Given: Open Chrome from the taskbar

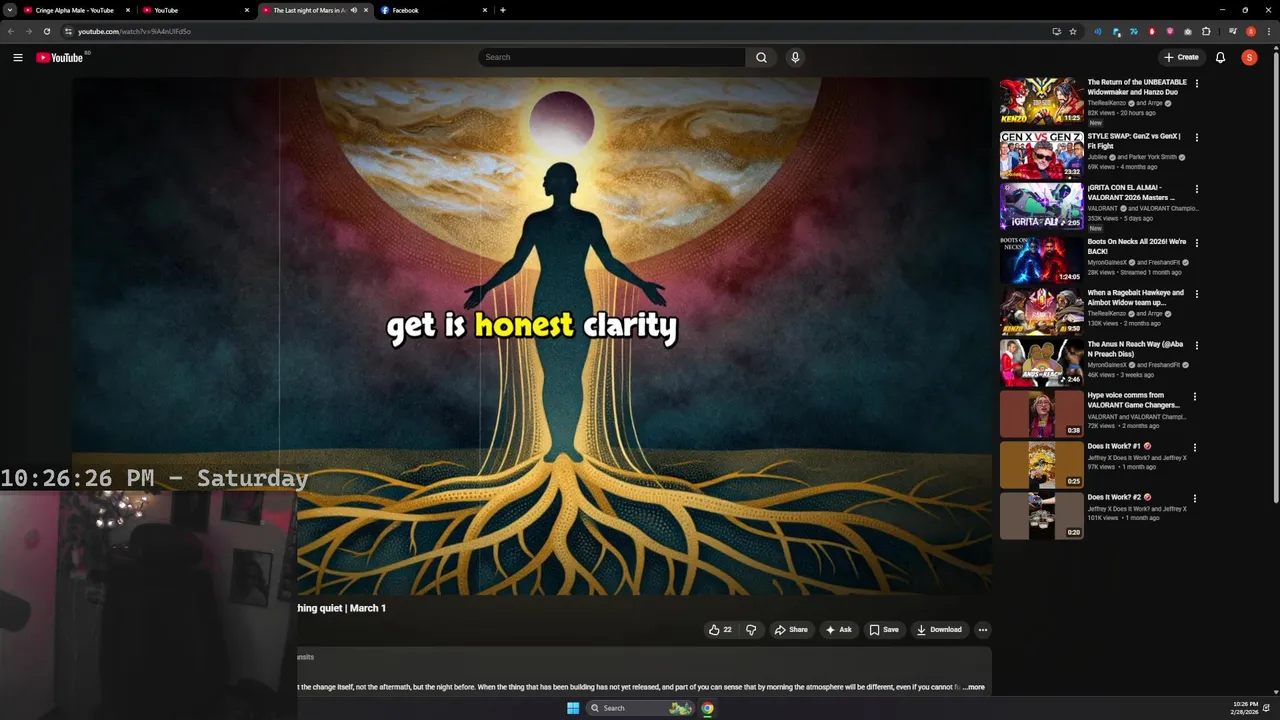Looking at the screenshot, I should pyautogui.click(x=707, y=708).
